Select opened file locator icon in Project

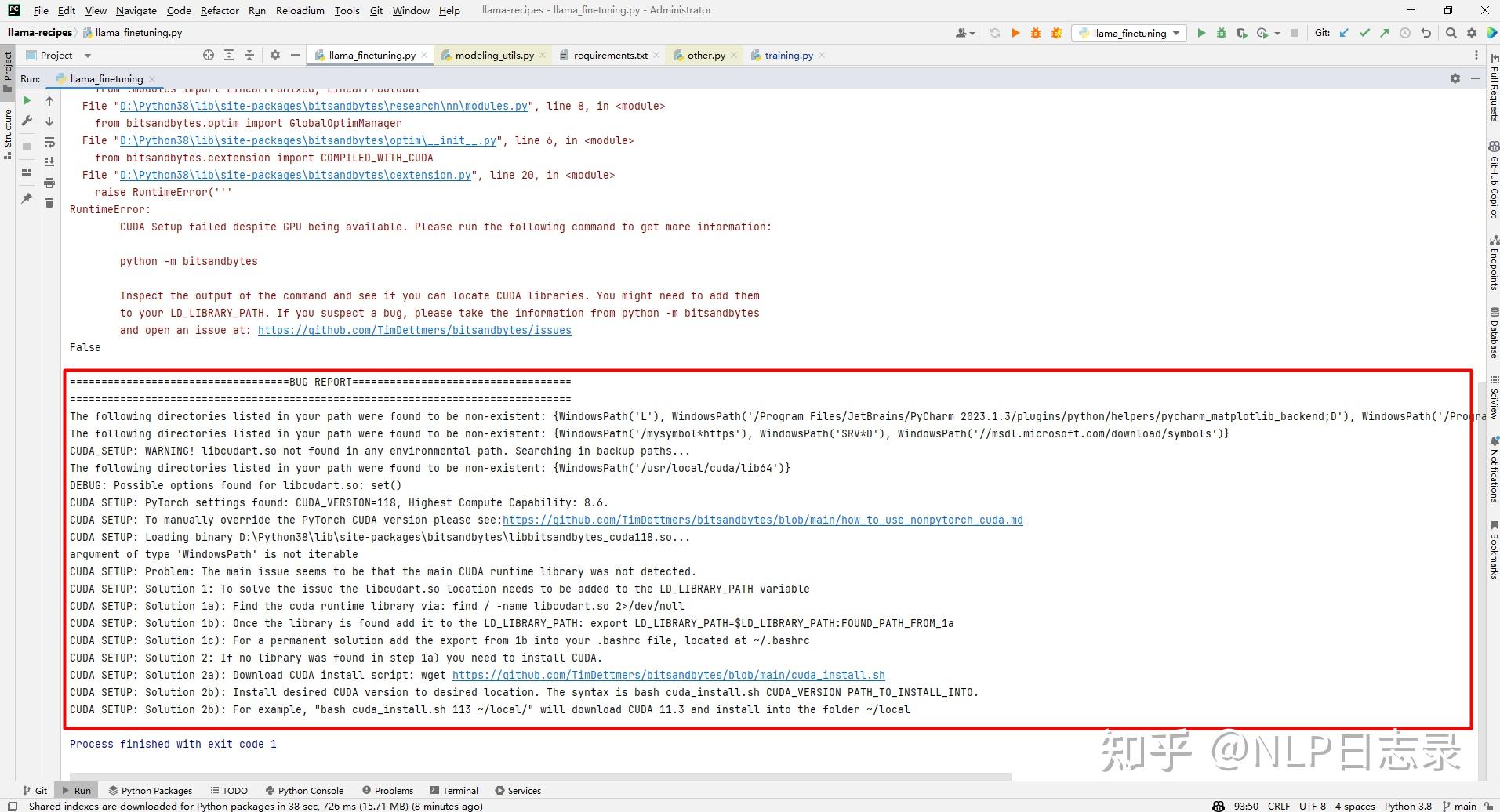coord(208,55)
